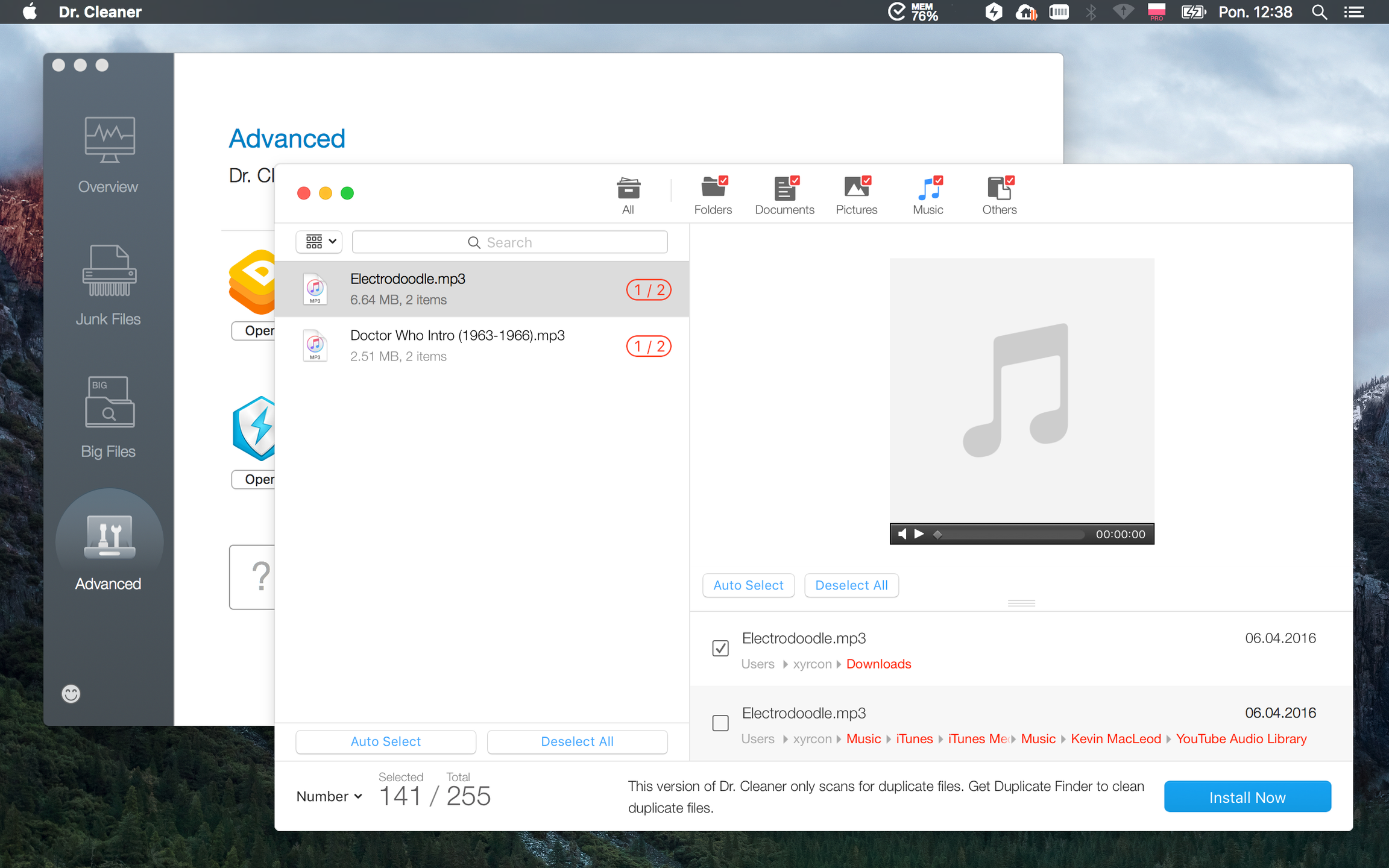Open the Kevin MacLeod path folder
The image size is (1389, 868).
coord(1116,738)
